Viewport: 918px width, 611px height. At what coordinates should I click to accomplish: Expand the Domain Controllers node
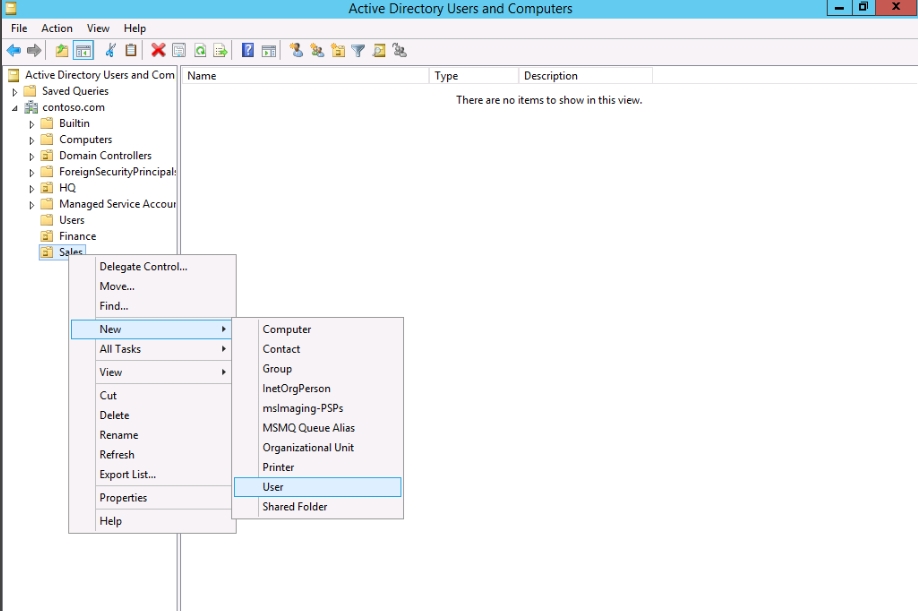click(x=32, y=156)
